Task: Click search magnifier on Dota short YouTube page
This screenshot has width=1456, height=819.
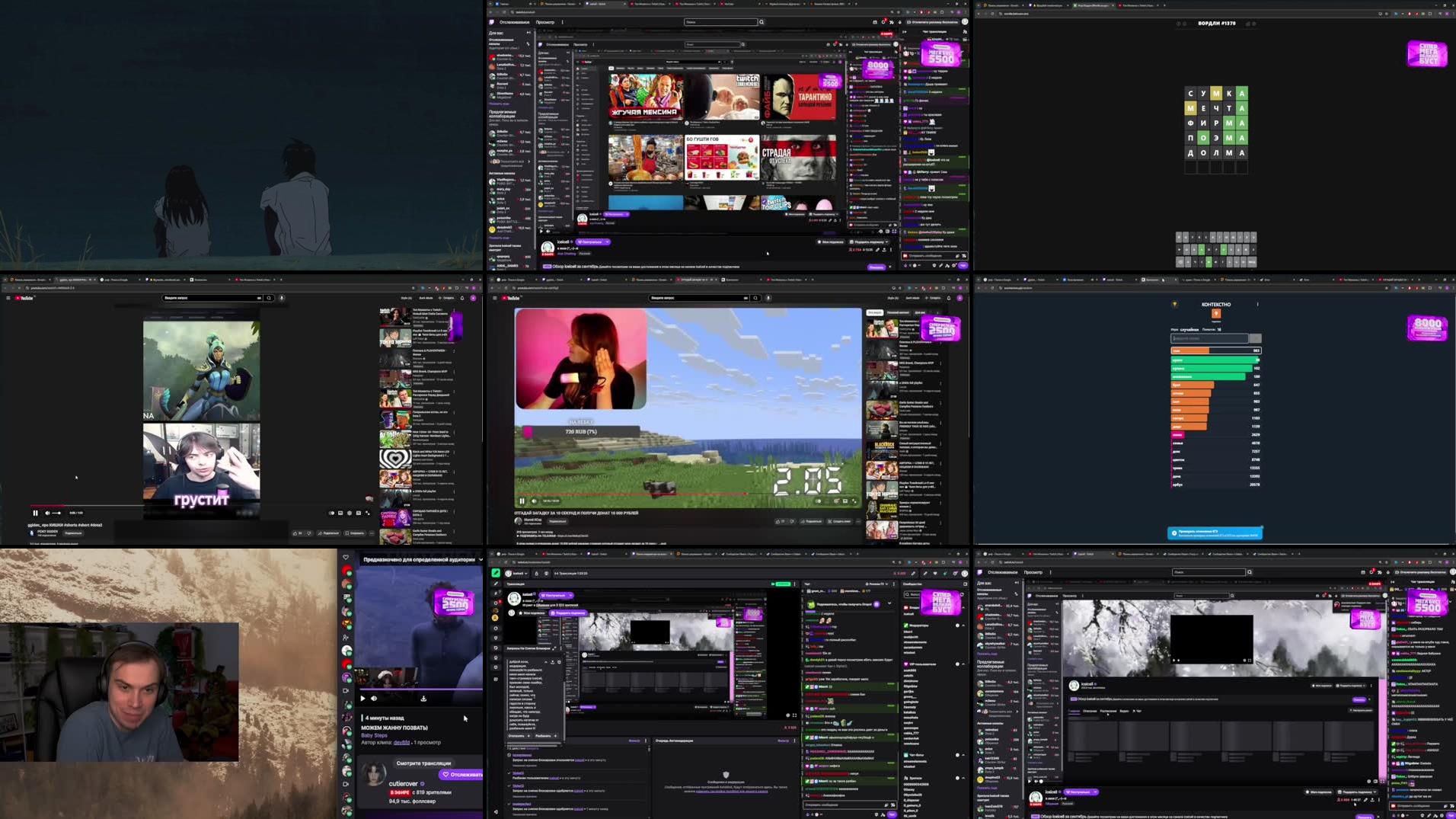Action: [x=269, y=298]
